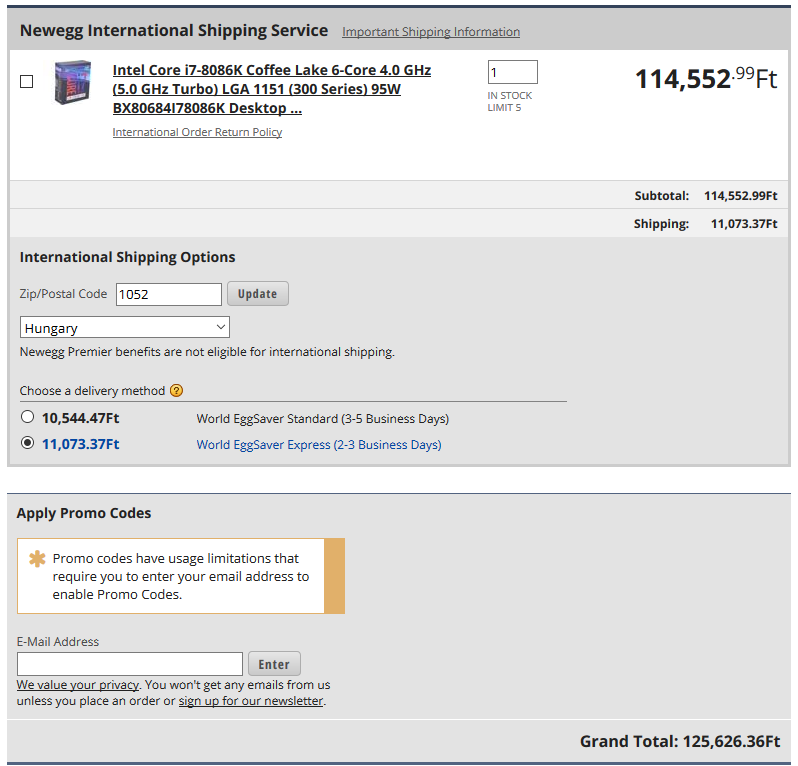The width and height of the screenshot is (798, 766).
Task: Click World EggSaver Standard (3-5 Business Days) label
Action: (x=323, y=418)
